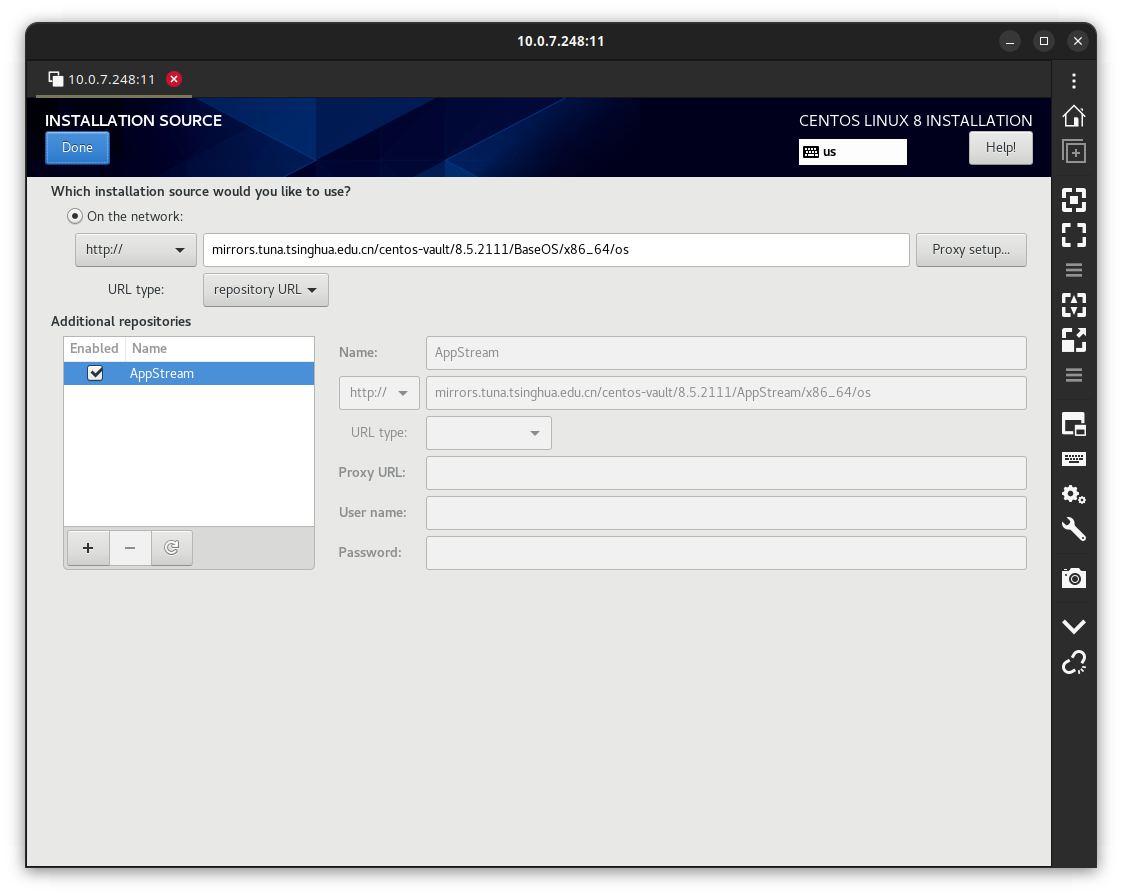Add a repository with the plus button

coord(88,548)
